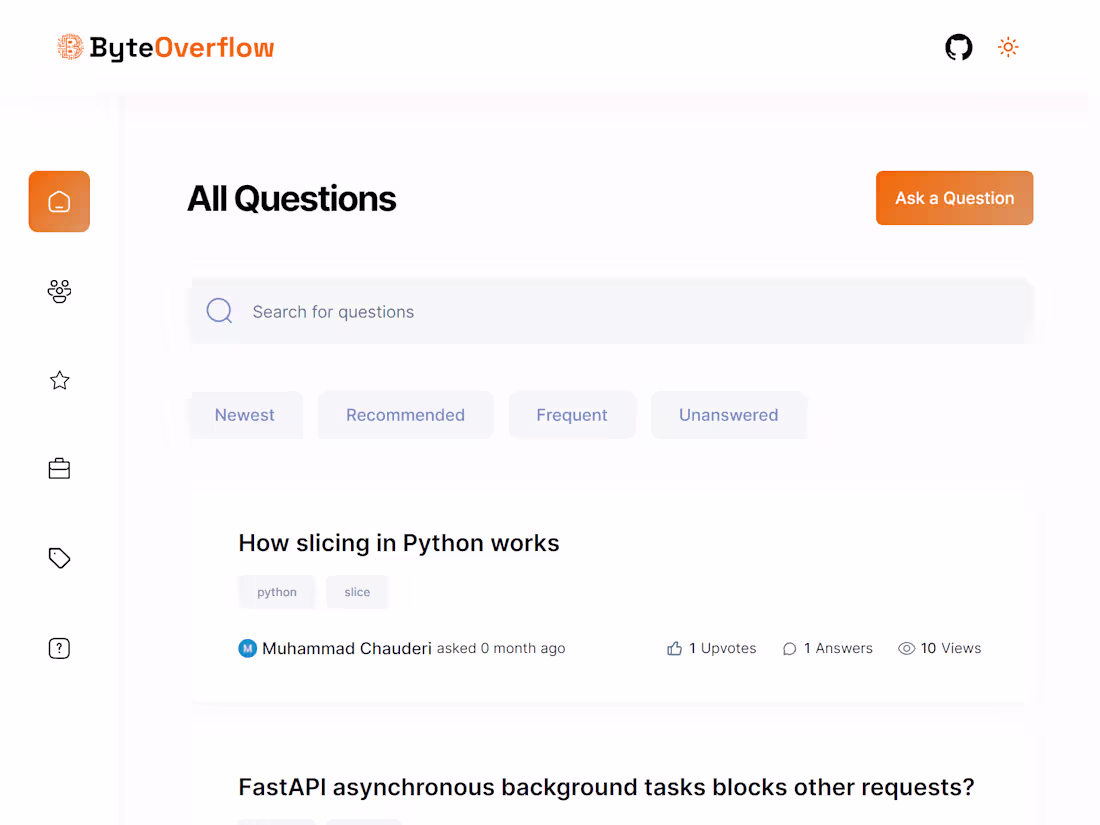Open Ask Question help icon in sidebar
This screenshot has height=825, width=1100.
coord(59,648)
